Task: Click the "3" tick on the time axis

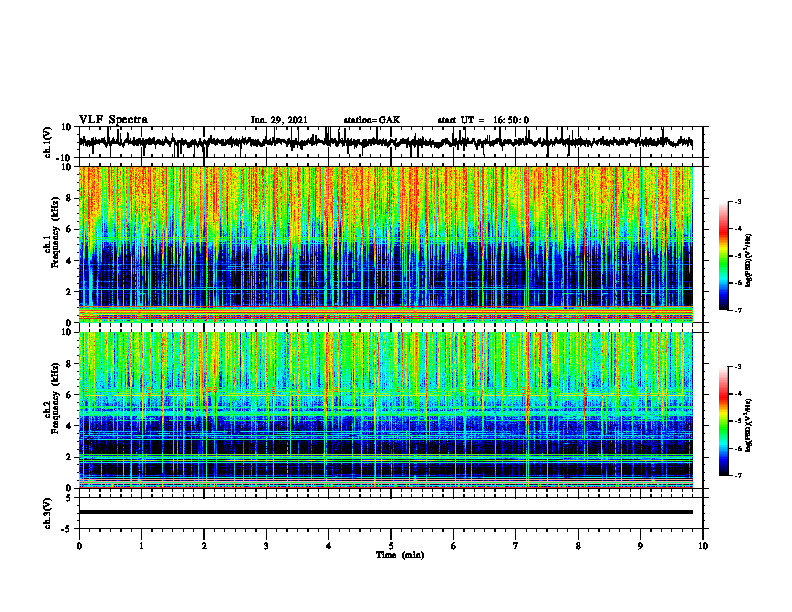Action: tap(266, 546)
